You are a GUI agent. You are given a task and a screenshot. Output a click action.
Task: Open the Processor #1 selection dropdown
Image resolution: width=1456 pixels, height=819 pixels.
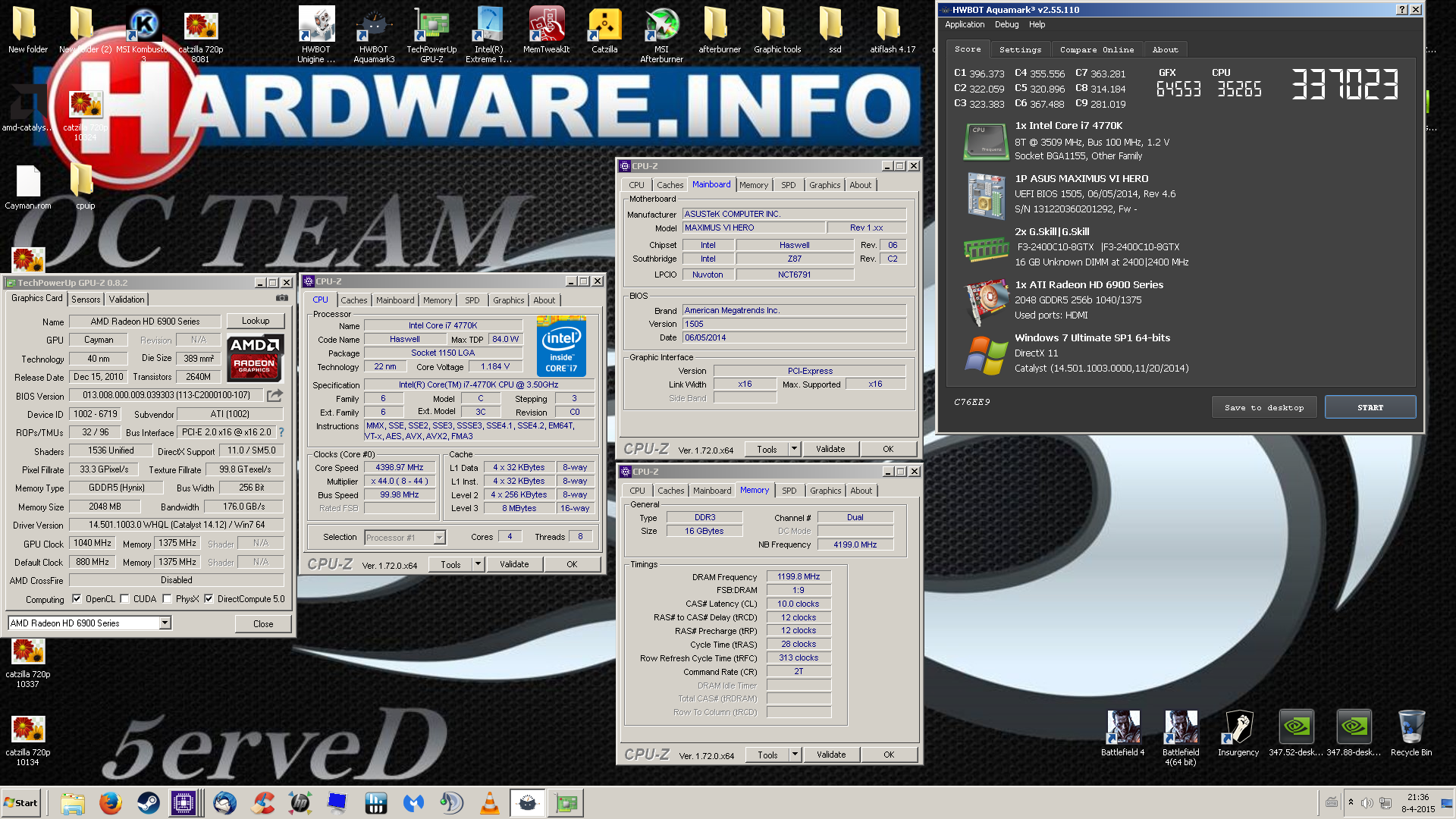tap(439, 538)
